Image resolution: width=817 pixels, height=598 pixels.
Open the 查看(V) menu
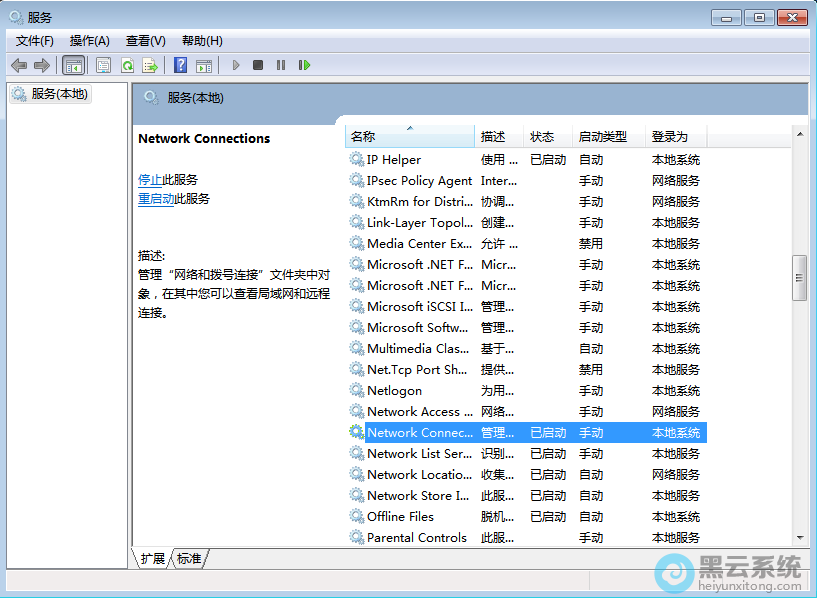tap(145, 41)
